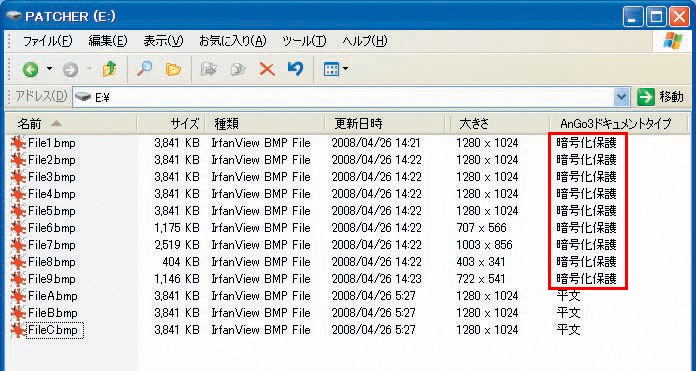696x371 pixels.
Task: Sort by the 名前 column header
Action: [71, 123]
